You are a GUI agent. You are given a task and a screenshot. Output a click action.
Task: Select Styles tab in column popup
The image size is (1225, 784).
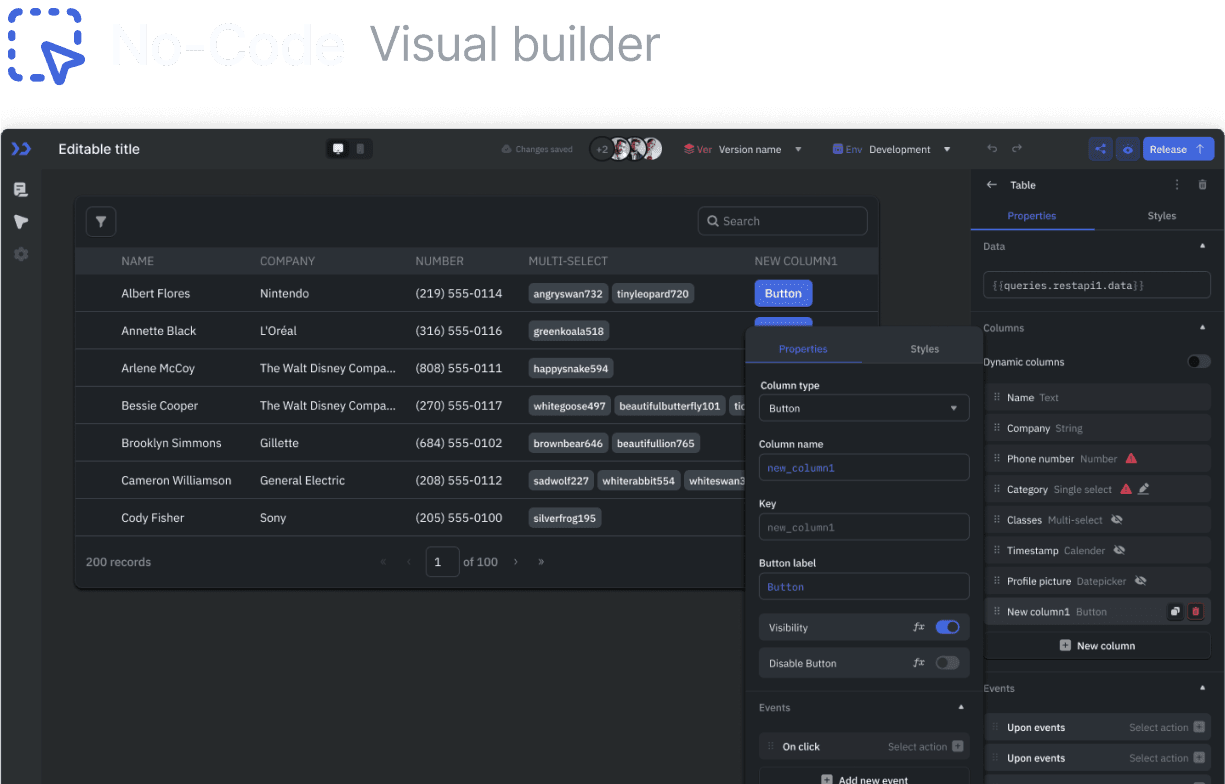pos(924,349)
